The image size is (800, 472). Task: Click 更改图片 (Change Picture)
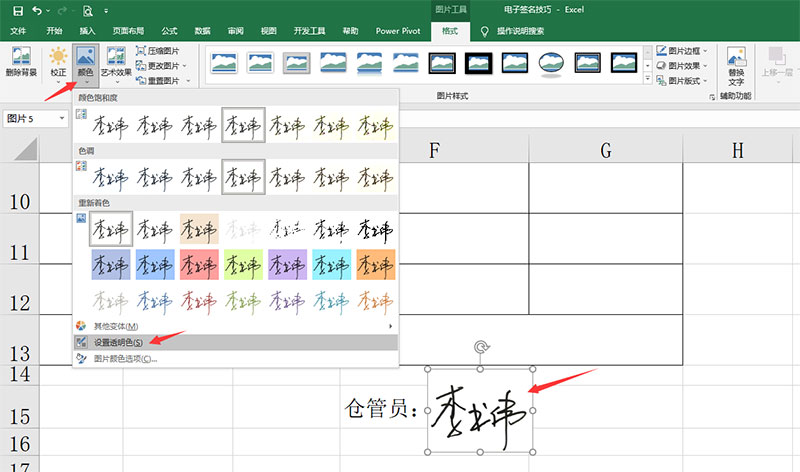tap(158, 66)
